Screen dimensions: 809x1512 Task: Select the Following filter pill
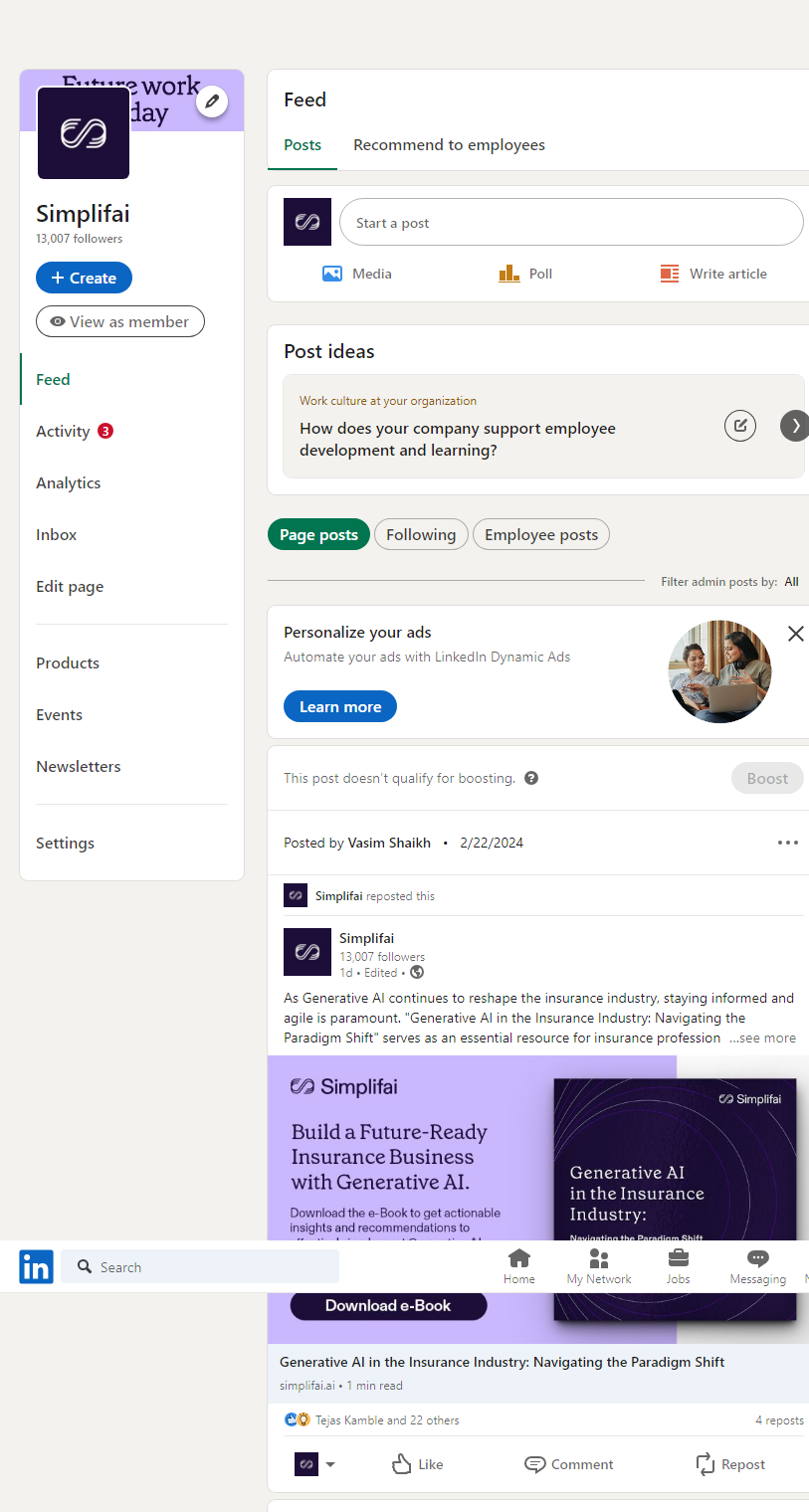click(x=421, y=534)
